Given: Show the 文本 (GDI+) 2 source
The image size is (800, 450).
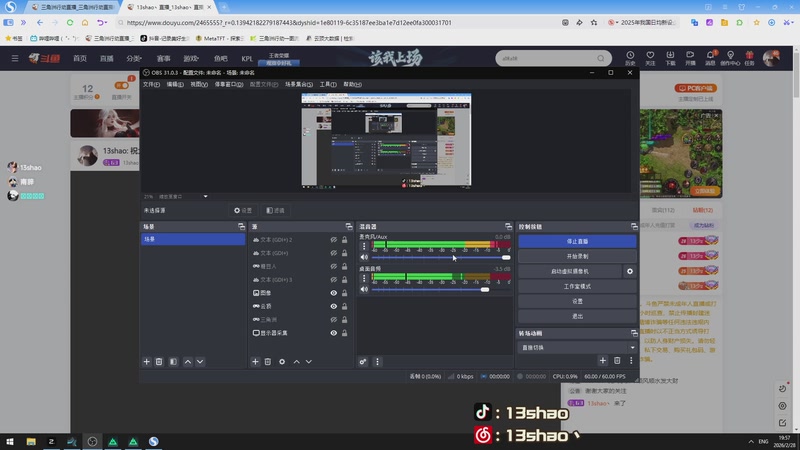Looking at the screenshot, I should (334, 240).
